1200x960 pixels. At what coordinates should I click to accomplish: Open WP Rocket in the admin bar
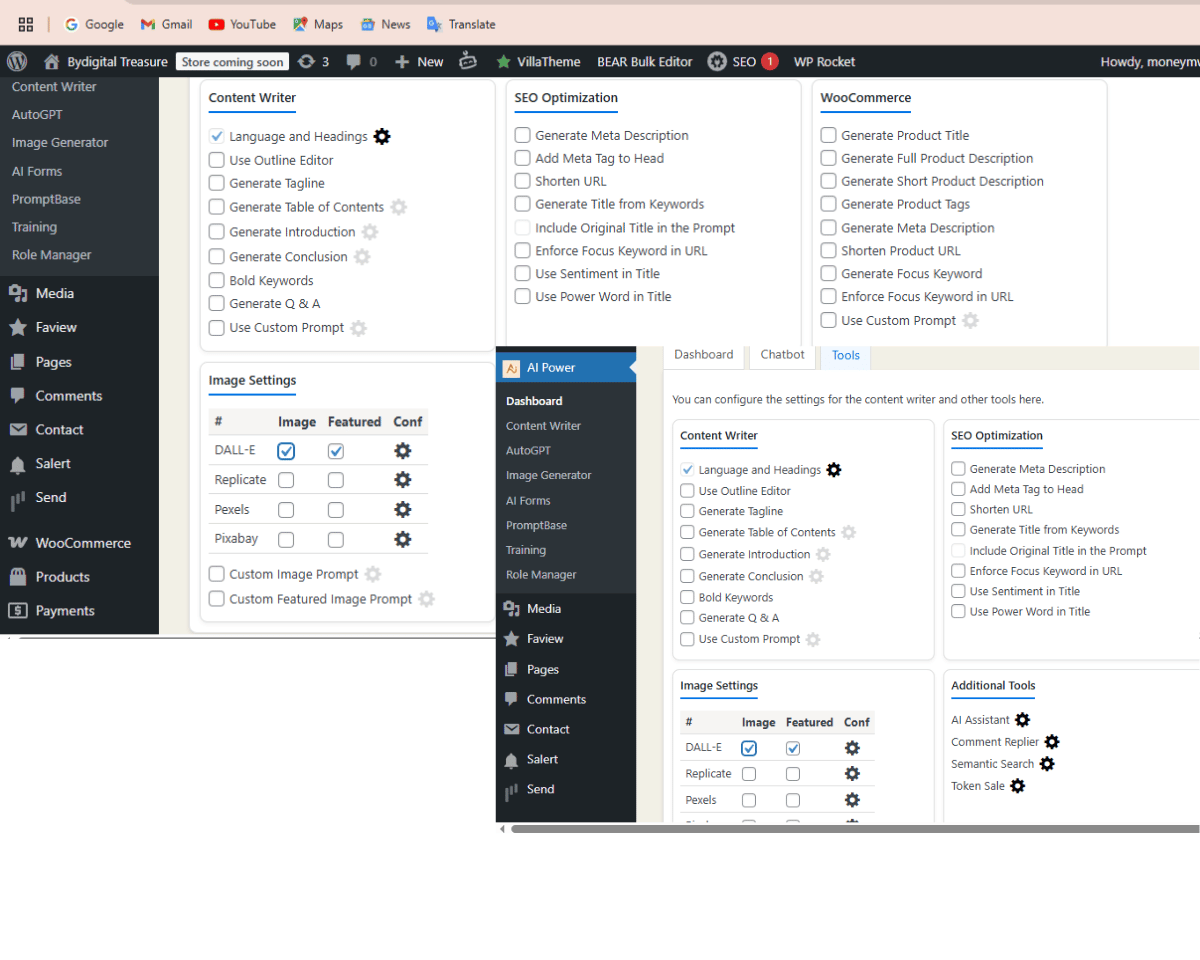(x=825, y=61)
